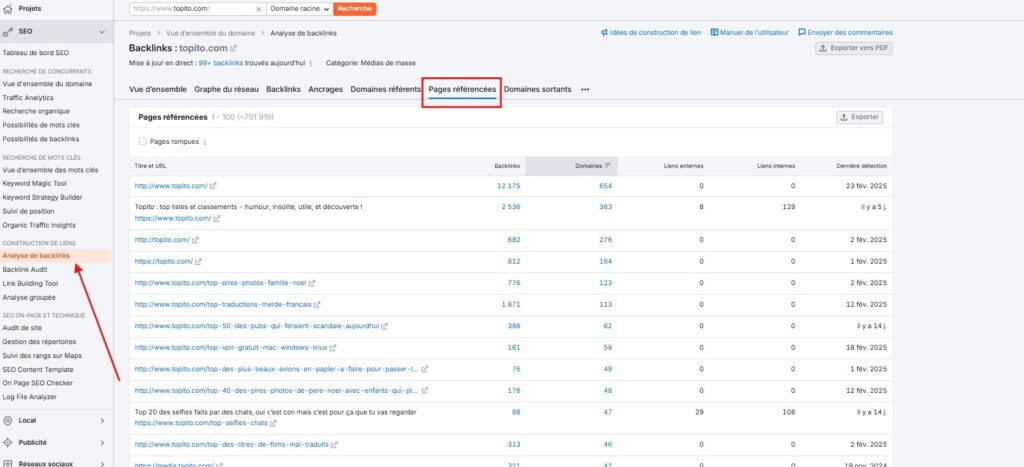Screen dimensions: 1024x467
Task: Open Analyse groupée in sidebar
Action: [x=29, y=297]
